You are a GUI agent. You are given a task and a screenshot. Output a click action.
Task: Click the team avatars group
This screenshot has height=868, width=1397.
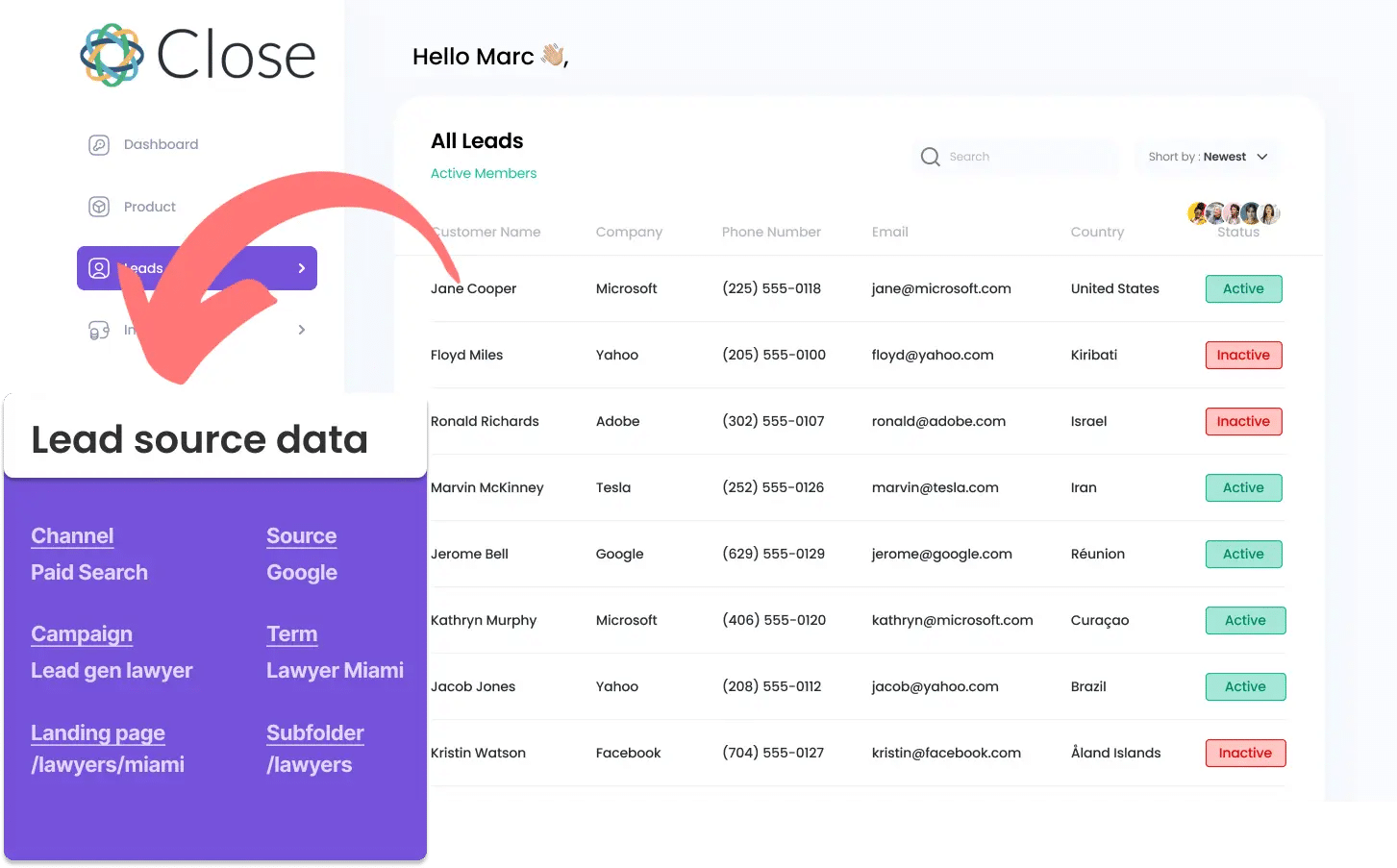[x=1234, y=213]
